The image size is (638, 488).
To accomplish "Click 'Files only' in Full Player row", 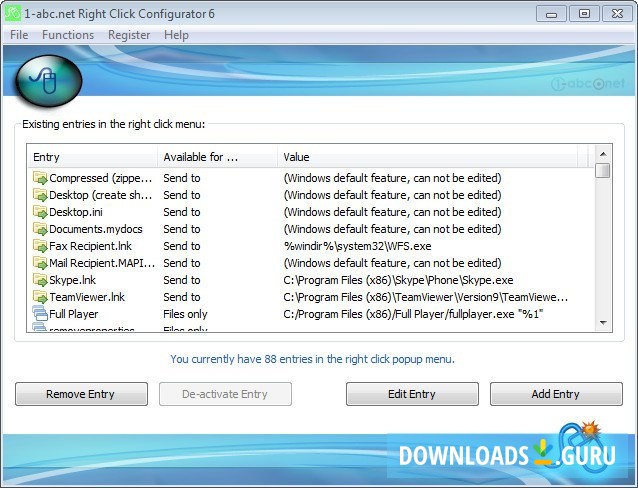I will pos(185,314).
